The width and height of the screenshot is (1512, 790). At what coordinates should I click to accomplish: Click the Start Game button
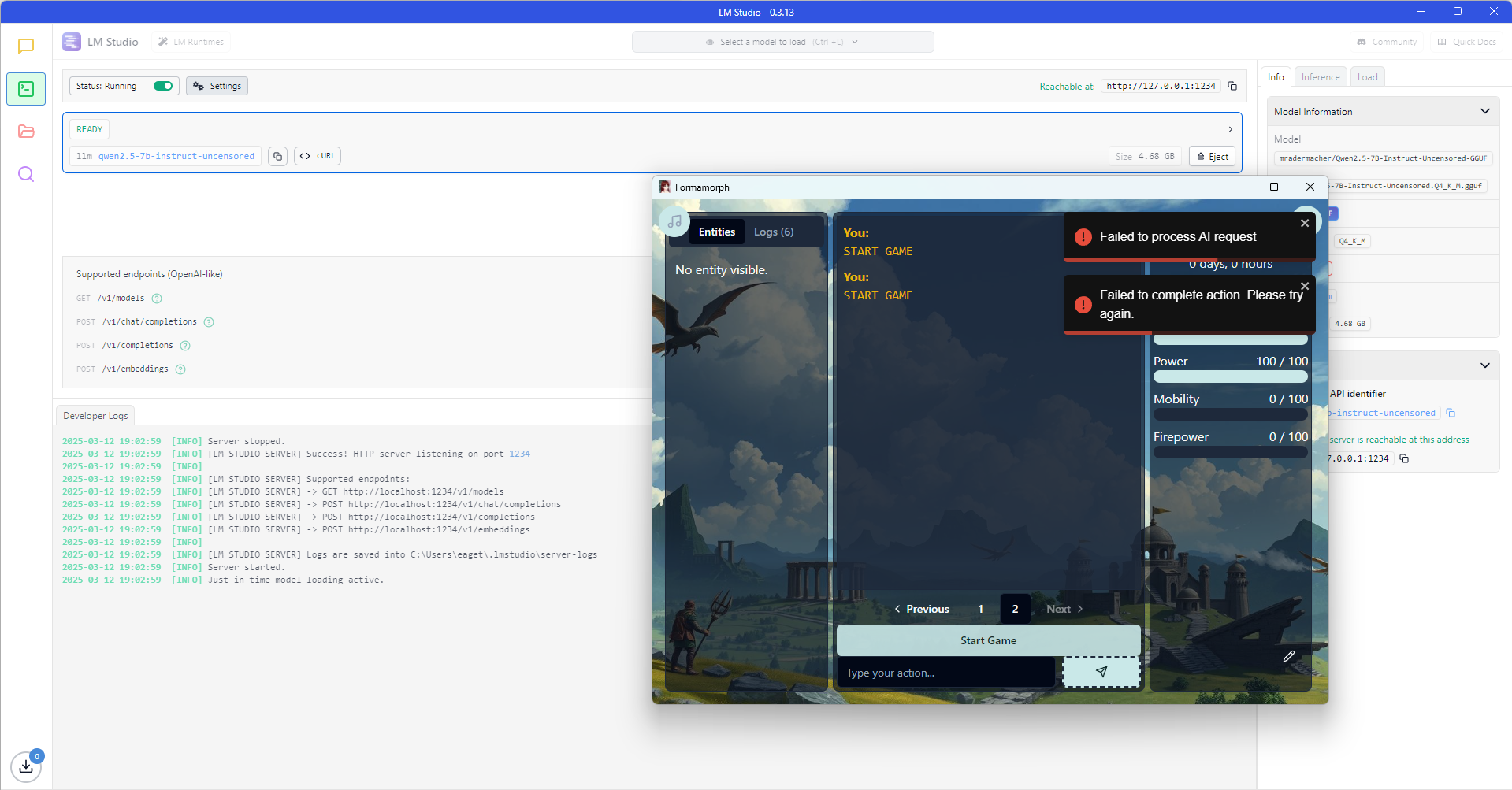pos(988,640)
